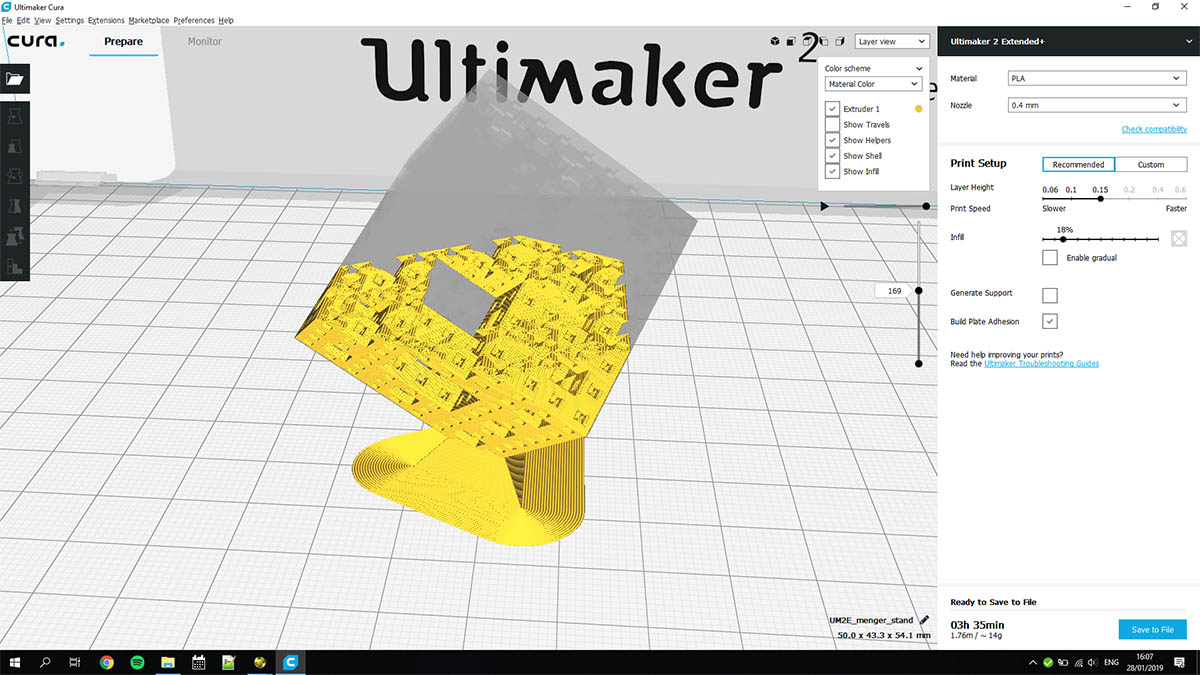Open the File menu
The height and width of the screenshot is (675, 1200).
coord(7,20)
